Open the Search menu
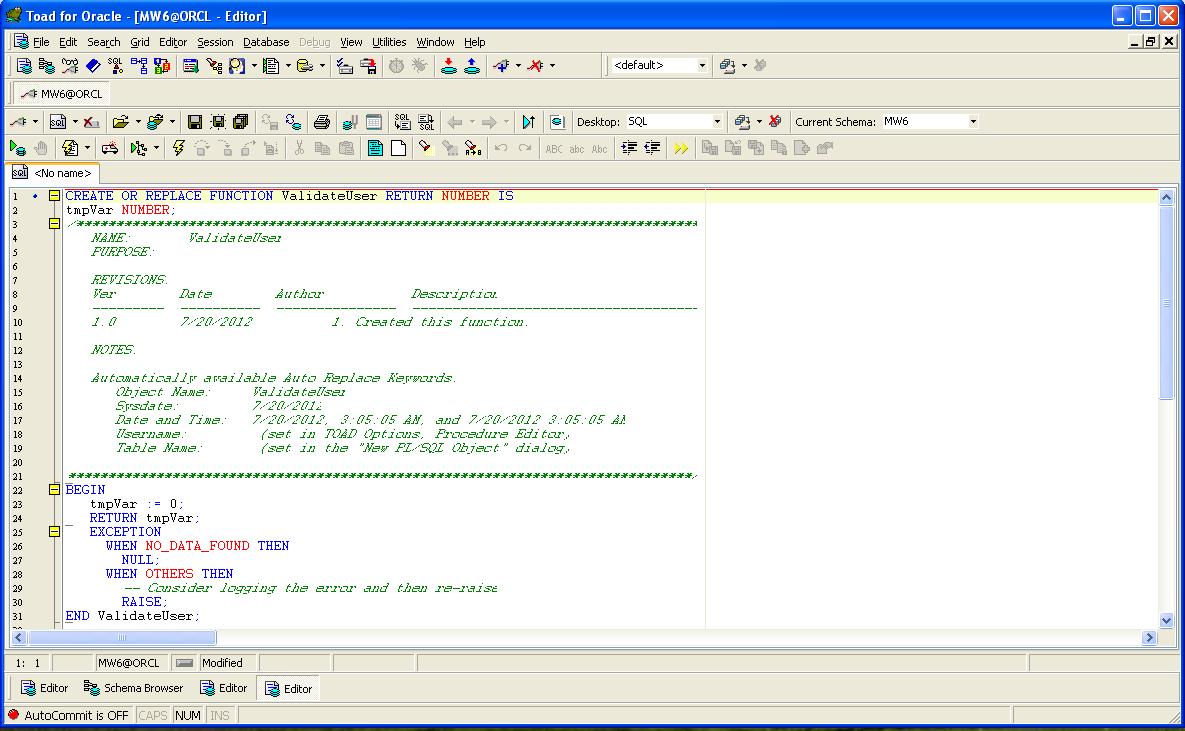The width and height of the screenshot is (1185, 731). tap(104, 42)
